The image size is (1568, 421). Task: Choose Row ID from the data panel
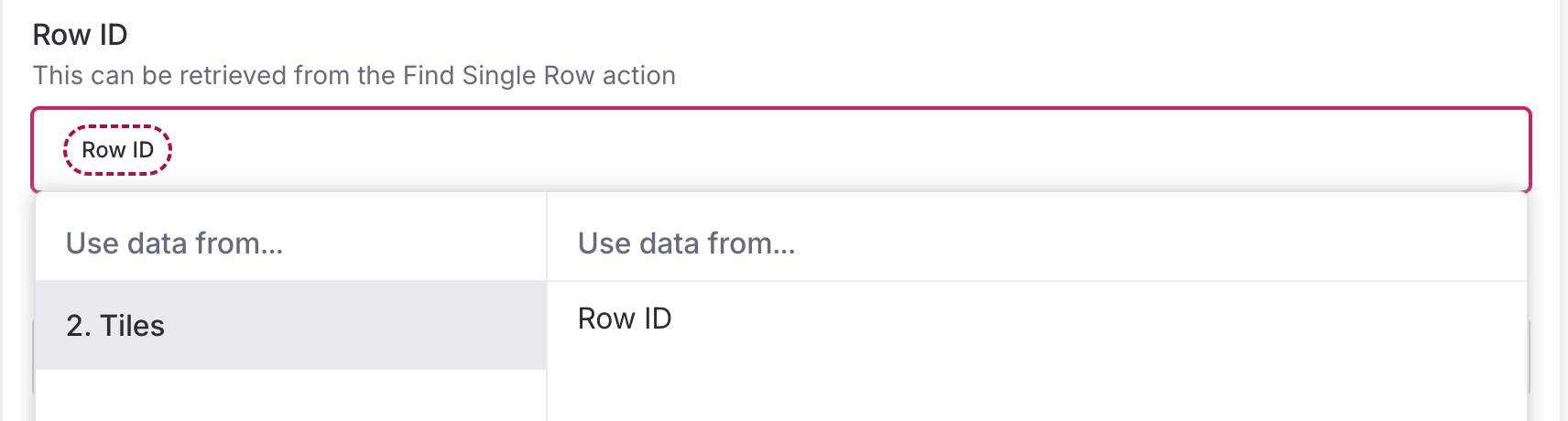[625, 318]
